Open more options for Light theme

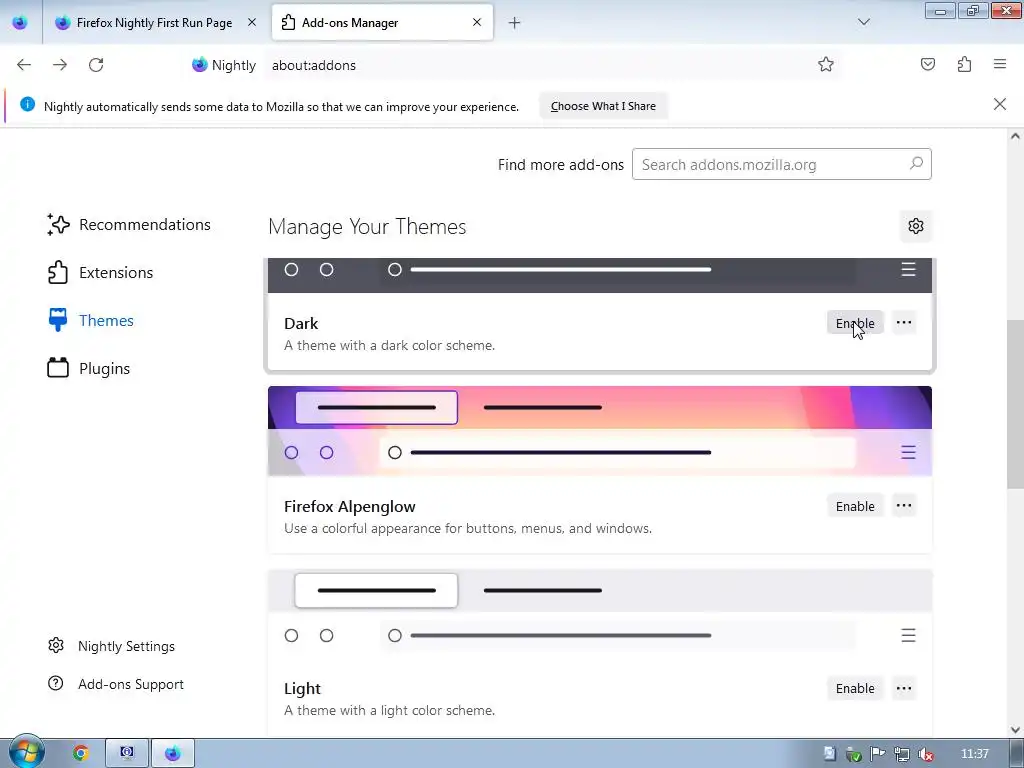904,688
